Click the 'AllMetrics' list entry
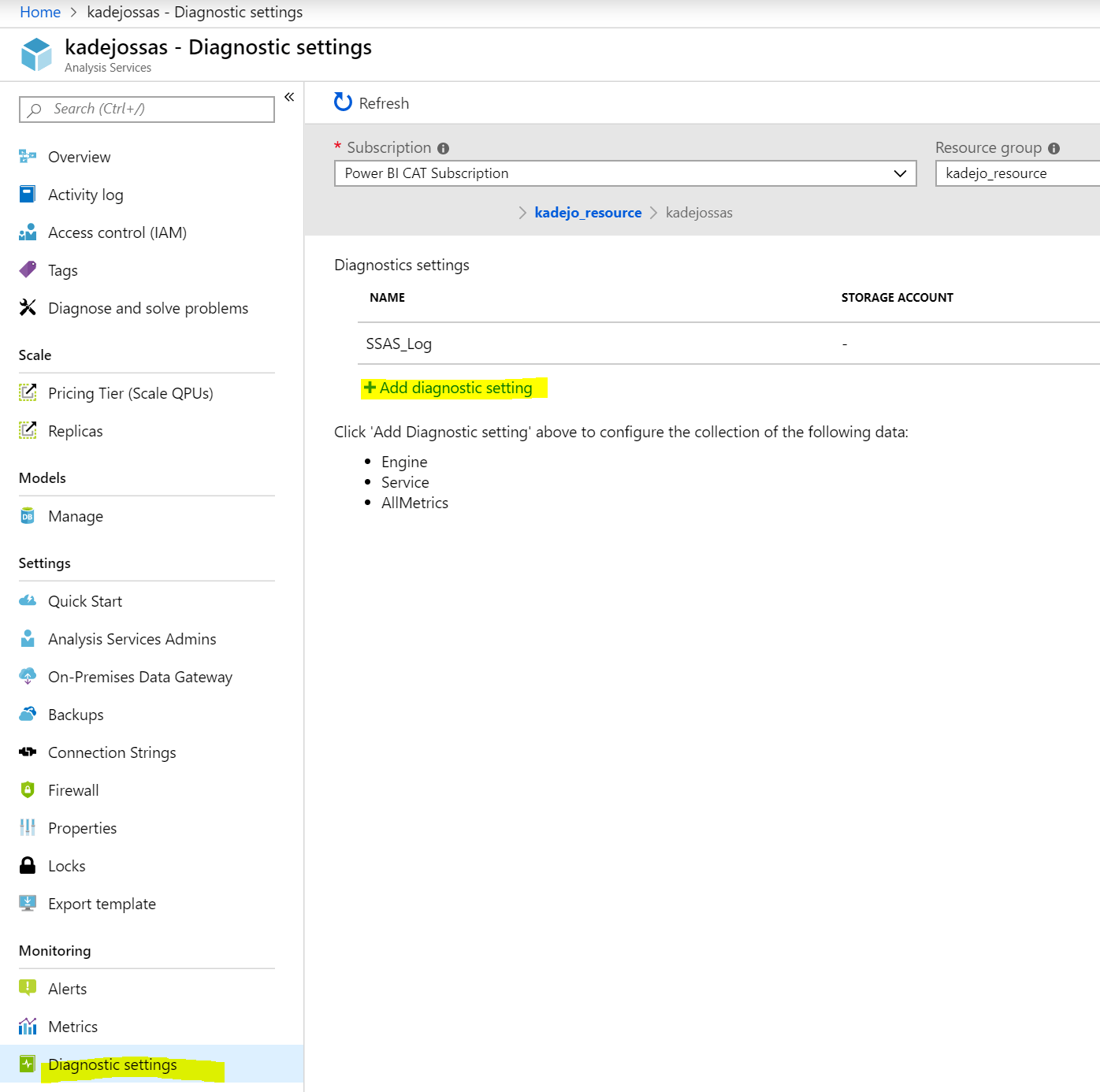This screenshot has width=1100, height=1092. (x=414, y=503)
